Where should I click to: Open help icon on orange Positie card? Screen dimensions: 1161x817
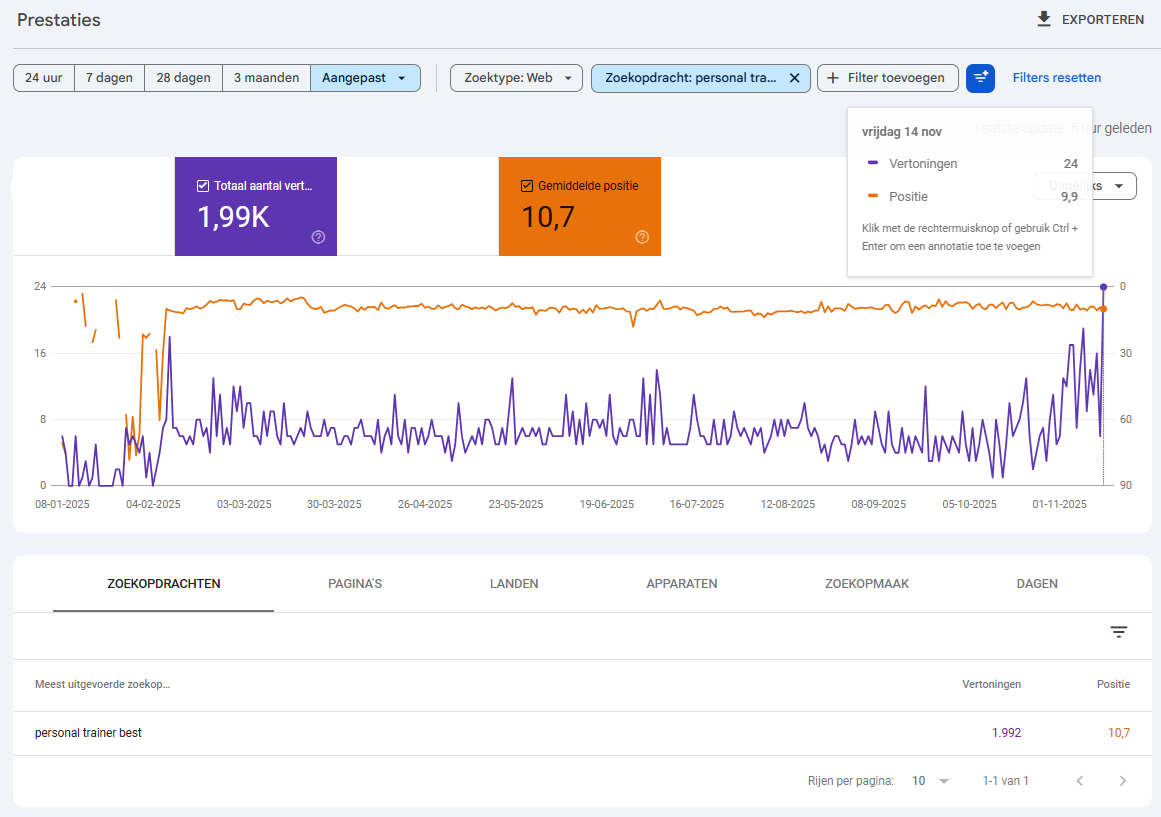[642, 237]
